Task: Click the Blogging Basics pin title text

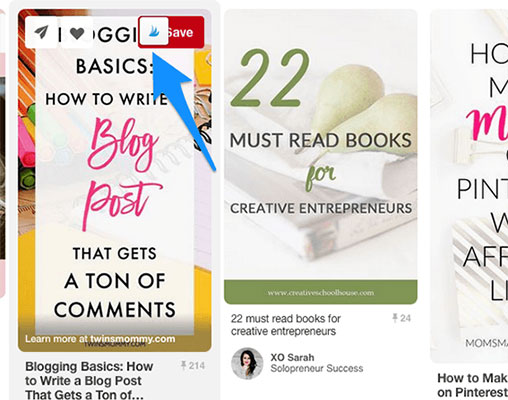Action: tap(89, 381)
